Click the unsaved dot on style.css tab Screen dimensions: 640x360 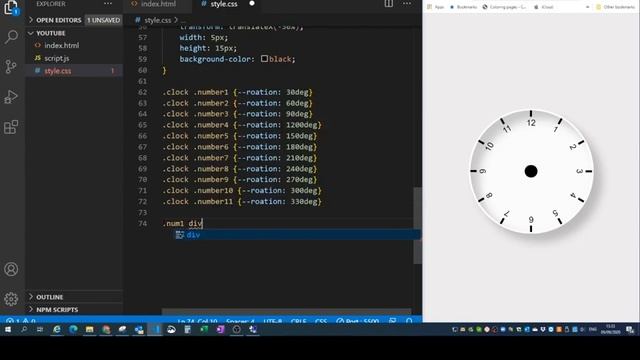(252, 3)
